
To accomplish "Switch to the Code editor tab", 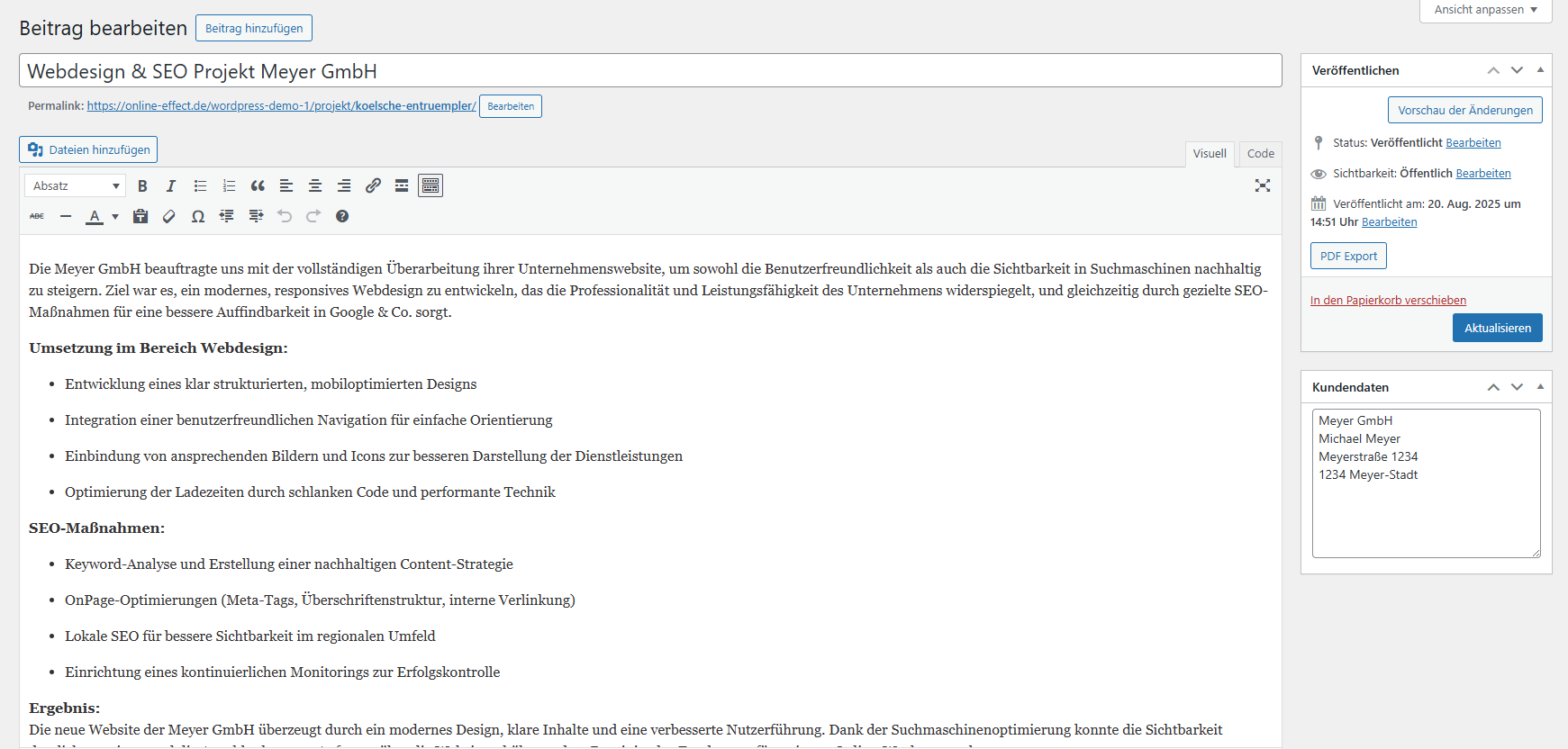I will pyautogui.click(x=1260, y=154).
